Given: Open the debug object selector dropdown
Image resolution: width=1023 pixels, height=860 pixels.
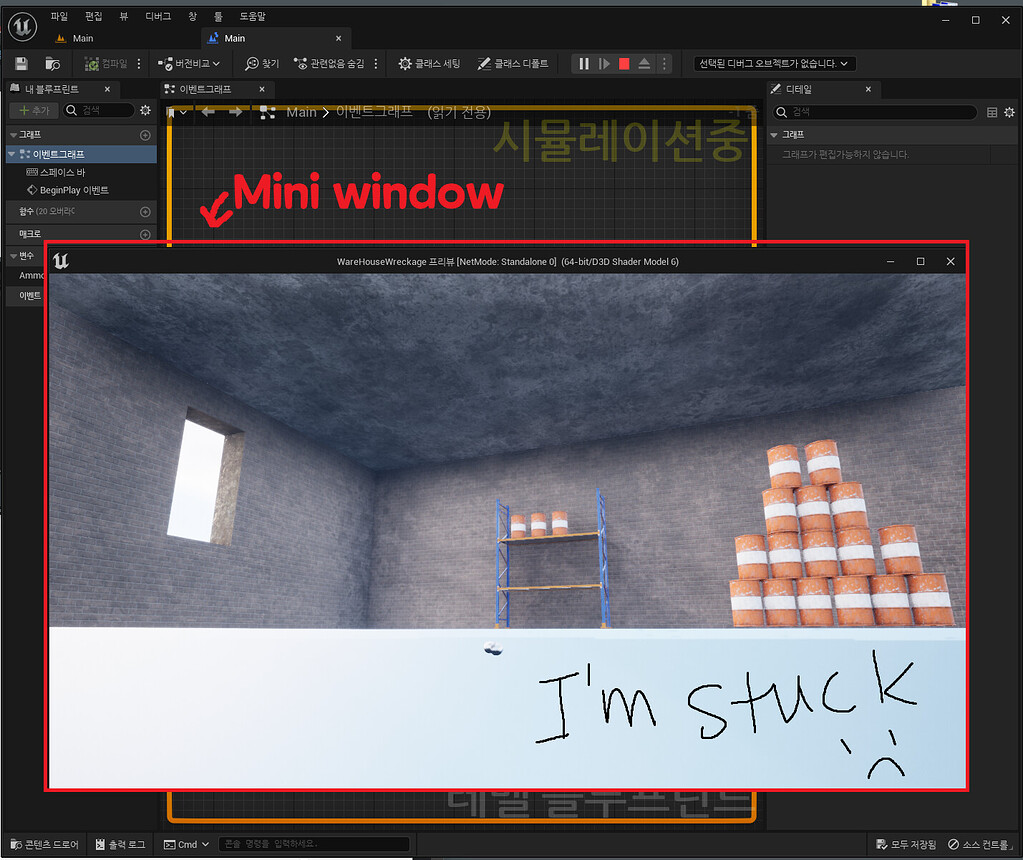Looking at the screenshot, I should (774, 63).
